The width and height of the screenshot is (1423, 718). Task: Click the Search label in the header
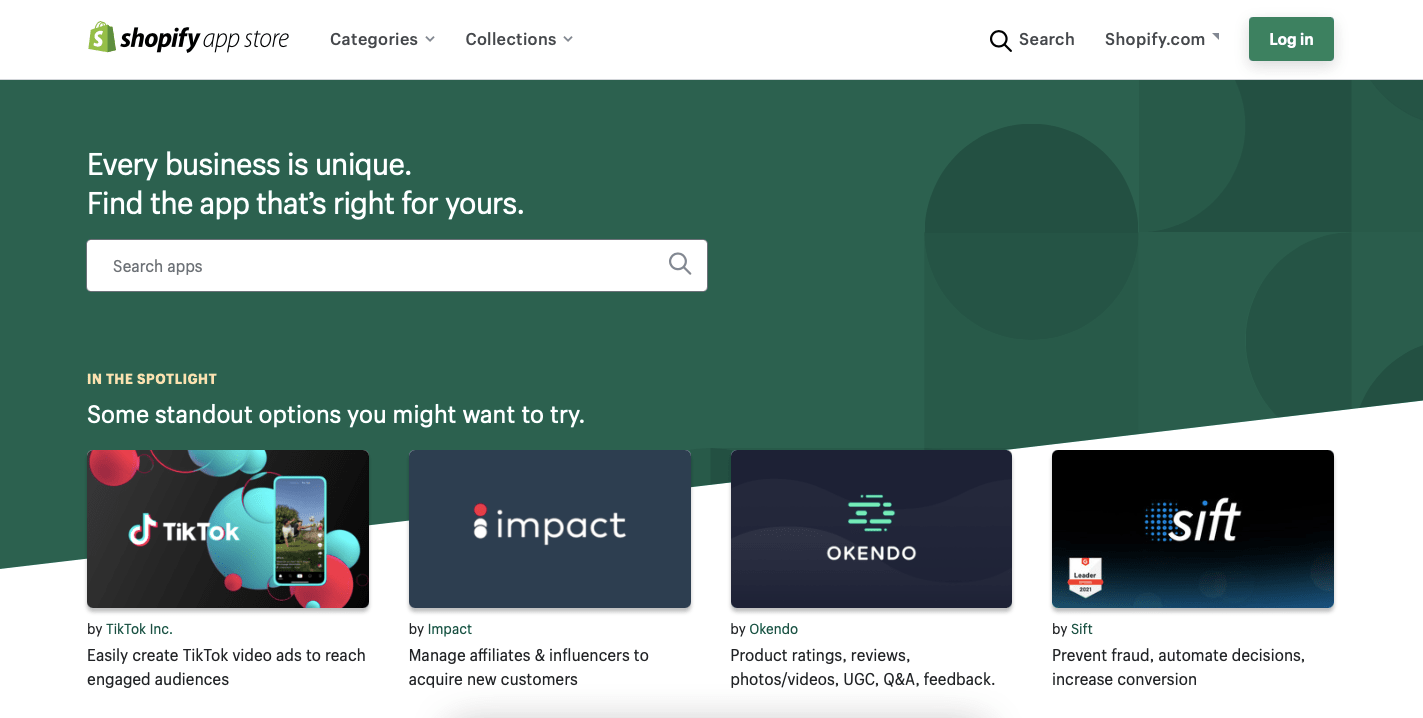1047,39
